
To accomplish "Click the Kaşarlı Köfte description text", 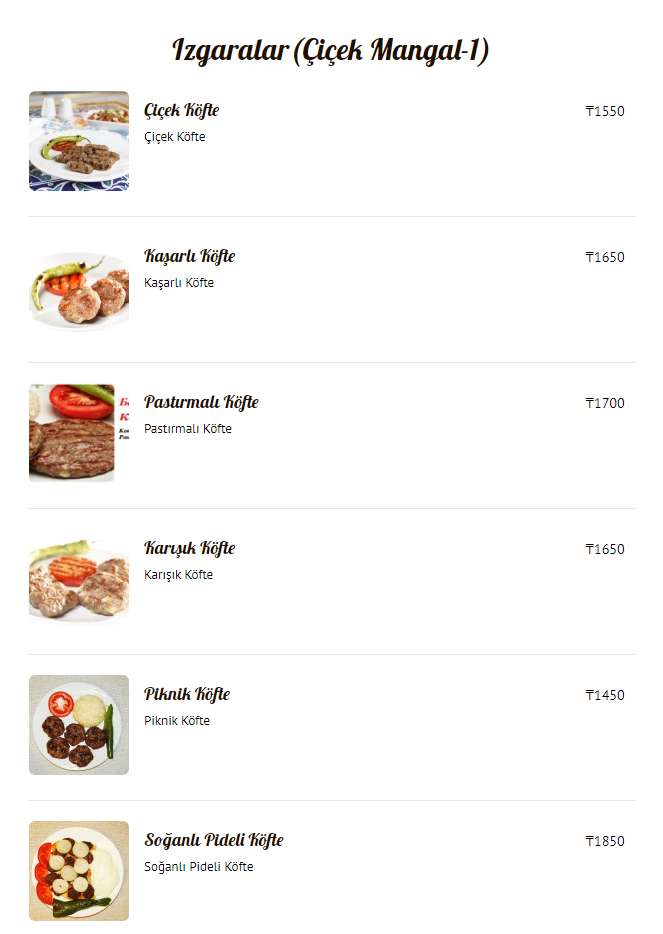I will coord(179,283).
